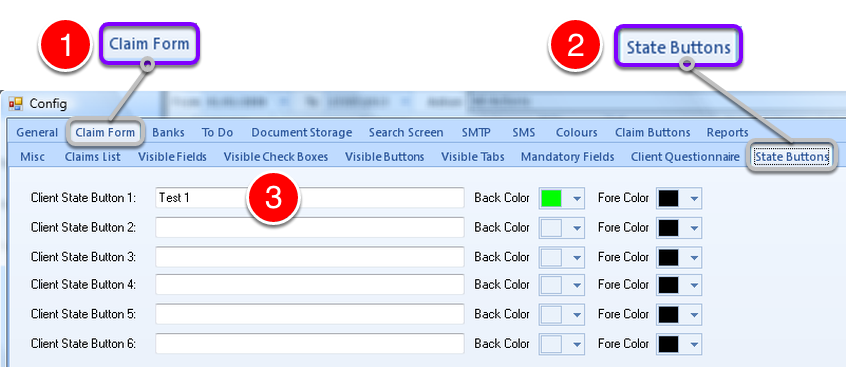Open the General tab
The image size is (846, 370).
coord(37,133)
